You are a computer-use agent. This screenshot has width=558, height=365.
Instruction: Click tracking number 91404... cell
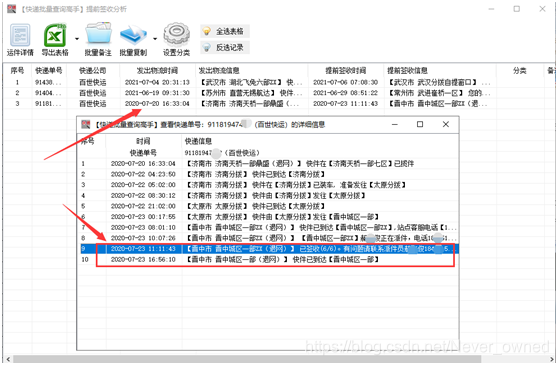click(48, 93)
